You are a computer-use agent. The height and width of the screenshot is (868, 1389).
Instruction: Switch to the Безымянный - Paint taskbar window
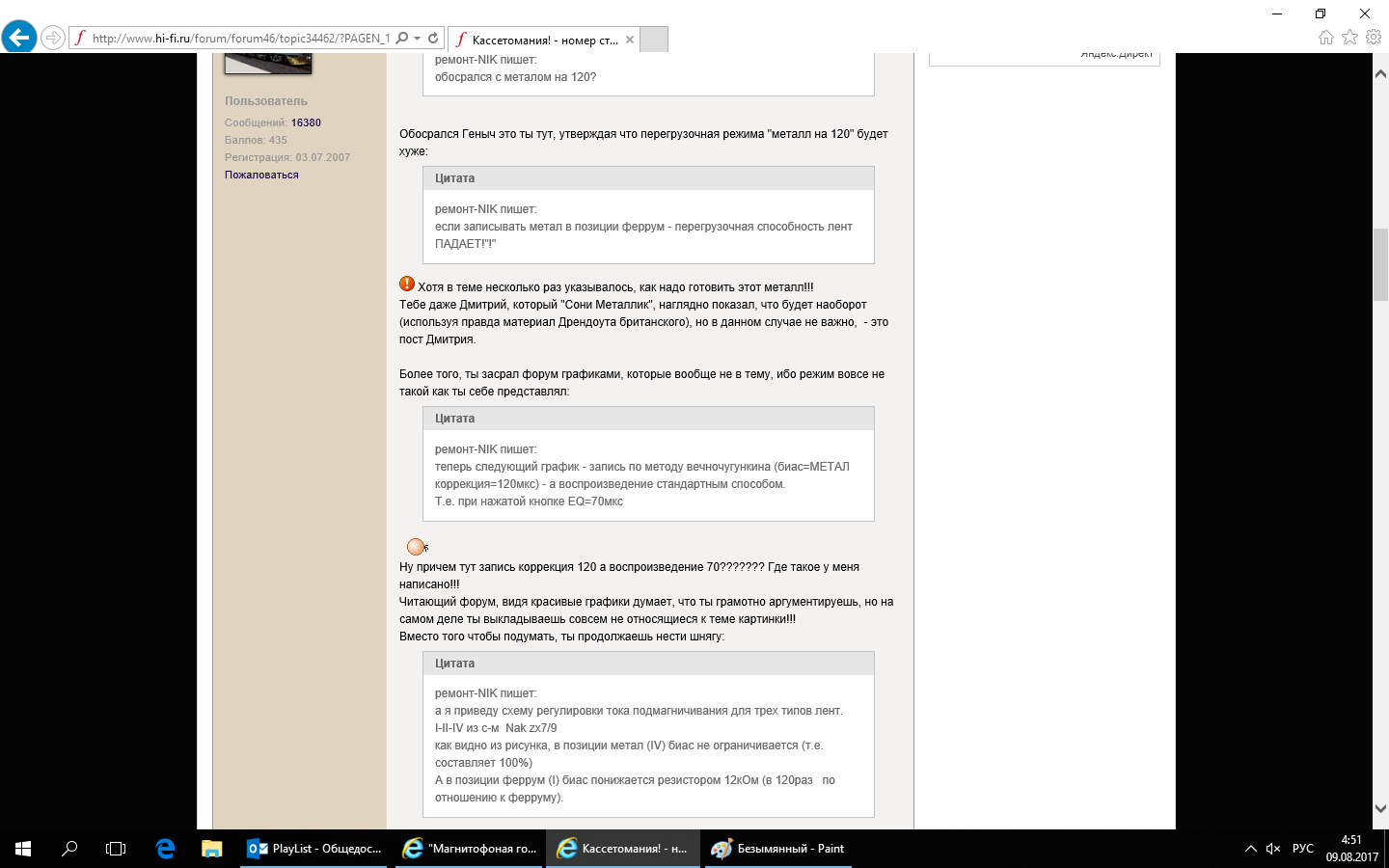pyautogui.click(x=777, y=849)
